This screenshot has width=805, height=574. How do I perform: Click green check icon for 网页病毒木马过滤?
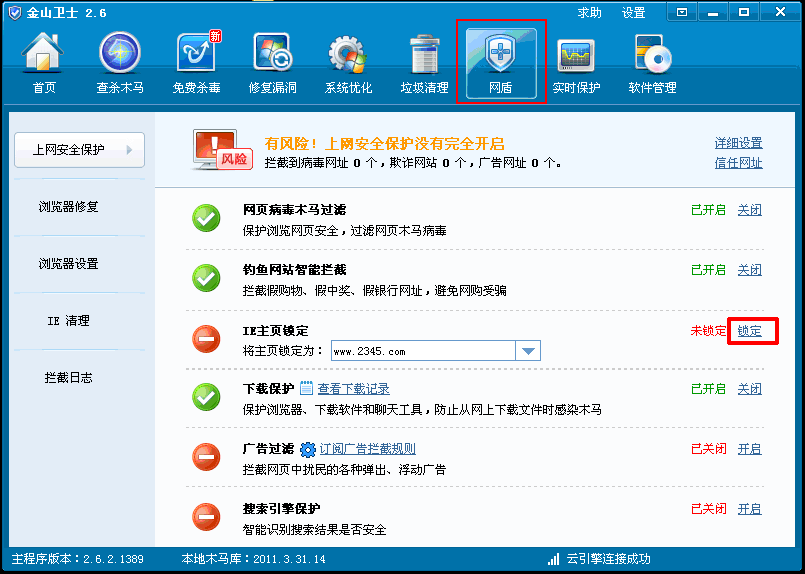coord(206,218)
